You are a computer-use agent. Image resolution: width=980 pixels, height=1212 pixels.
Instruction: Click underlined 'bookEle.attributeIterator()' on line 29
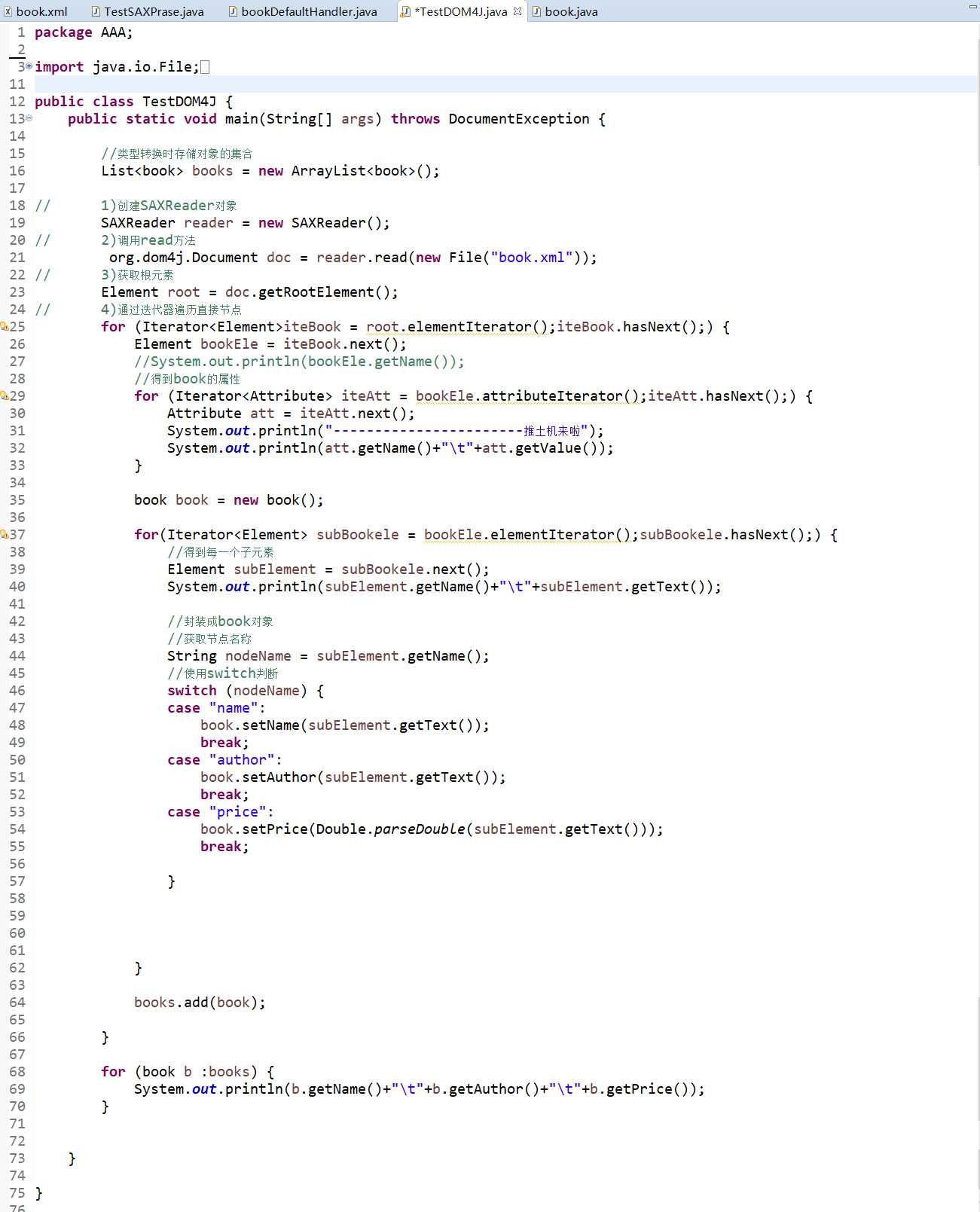[527, 396]
